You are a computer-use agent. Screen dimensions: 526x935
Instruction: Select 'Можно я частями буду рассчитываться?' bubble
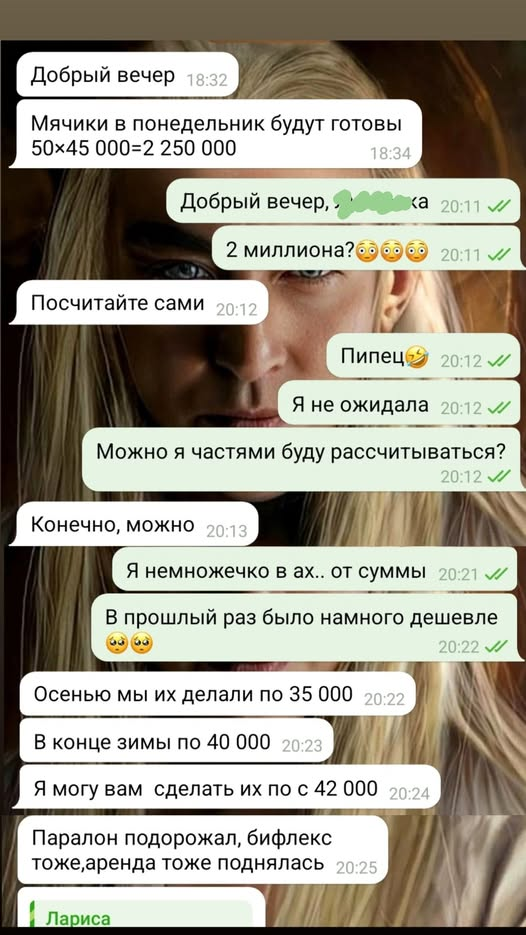(x=301, y=459)
